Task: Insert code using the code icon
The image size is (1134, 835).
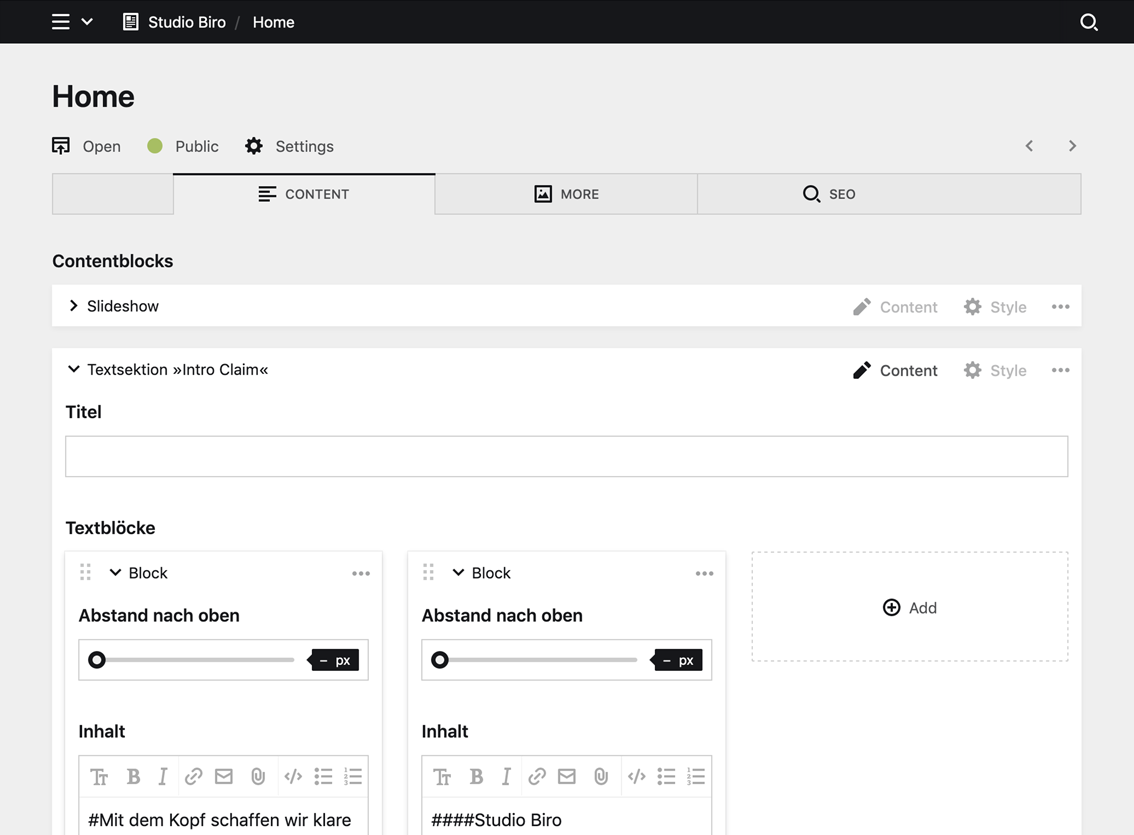Action: pyautogui.click(x=293, y=776)
